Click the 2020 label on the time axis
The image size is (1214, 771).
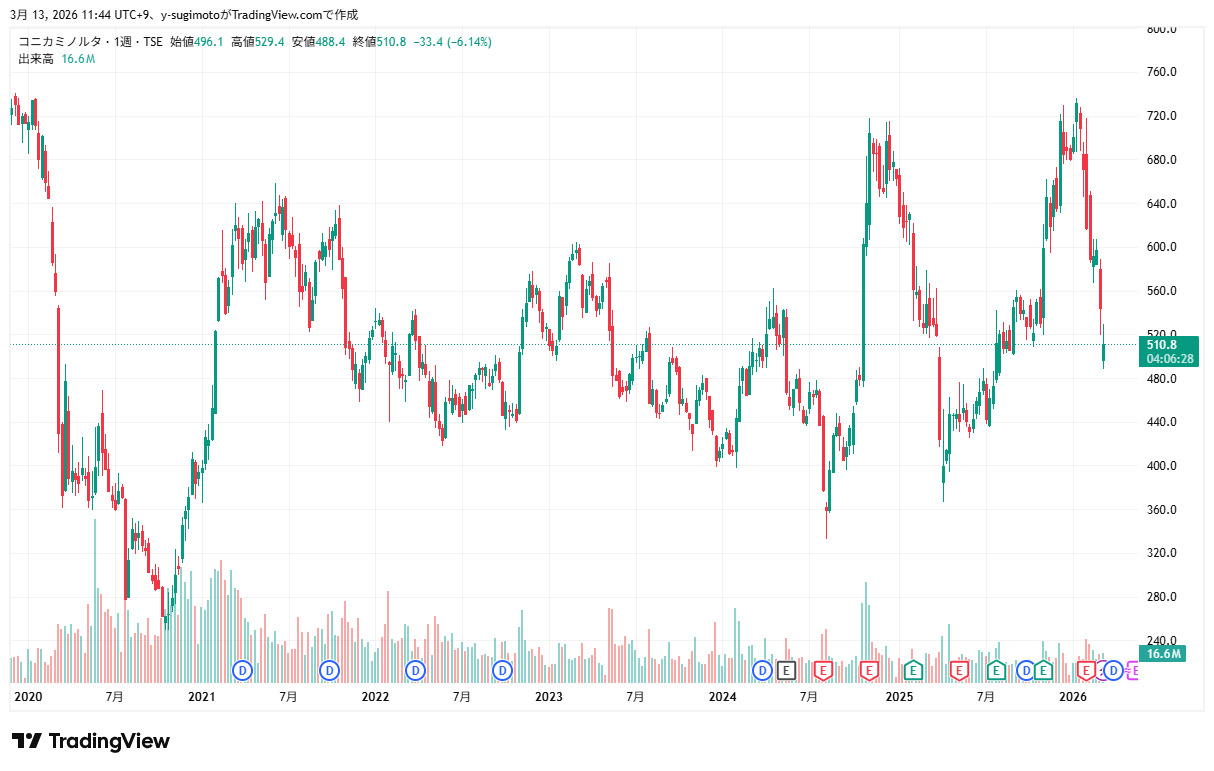[x=28, y=696]
